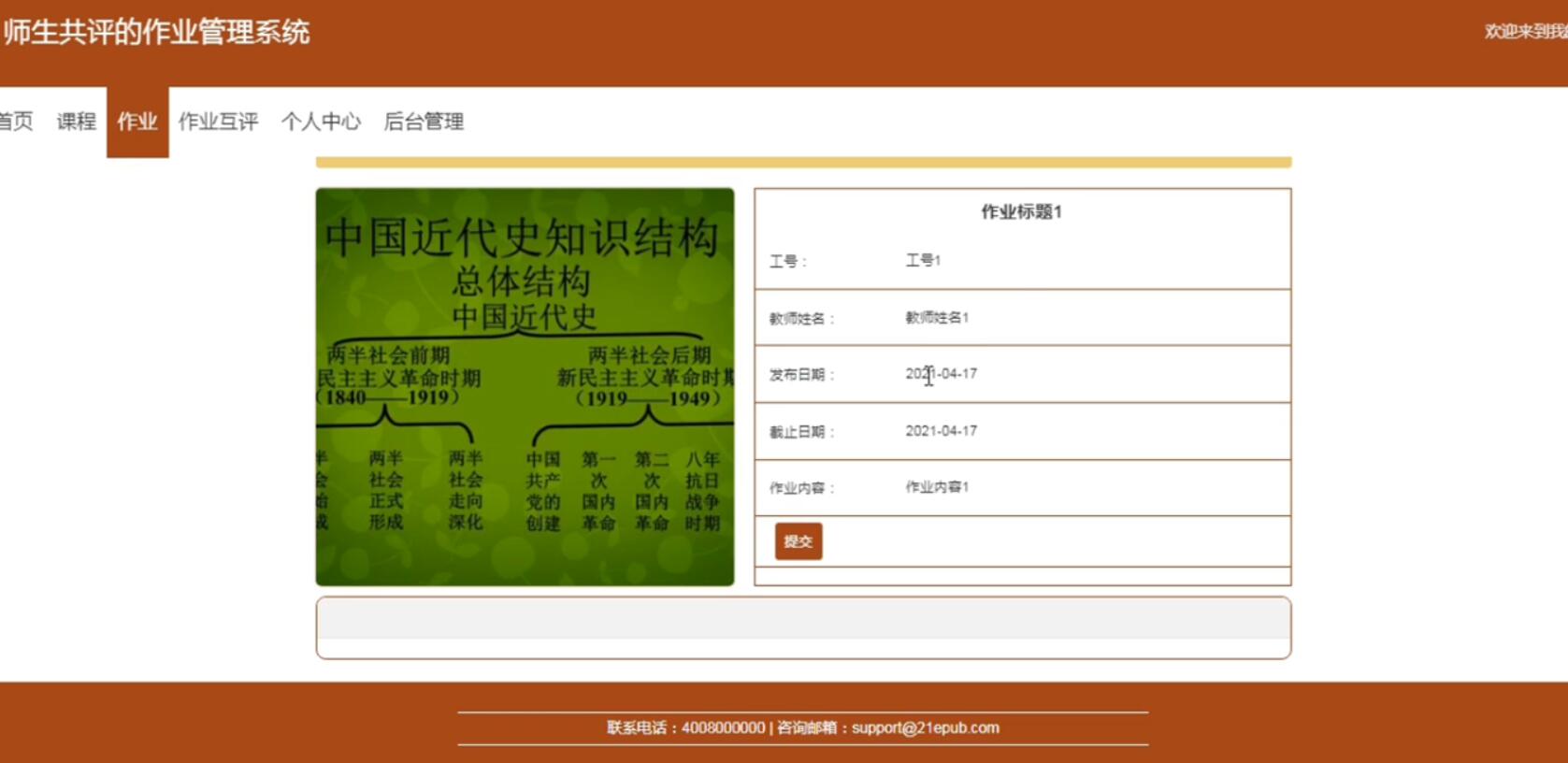The image size is (1568, 763).
Task: Click the 欢迎来到 welcome text in header
Action: tap(1526, 32)
